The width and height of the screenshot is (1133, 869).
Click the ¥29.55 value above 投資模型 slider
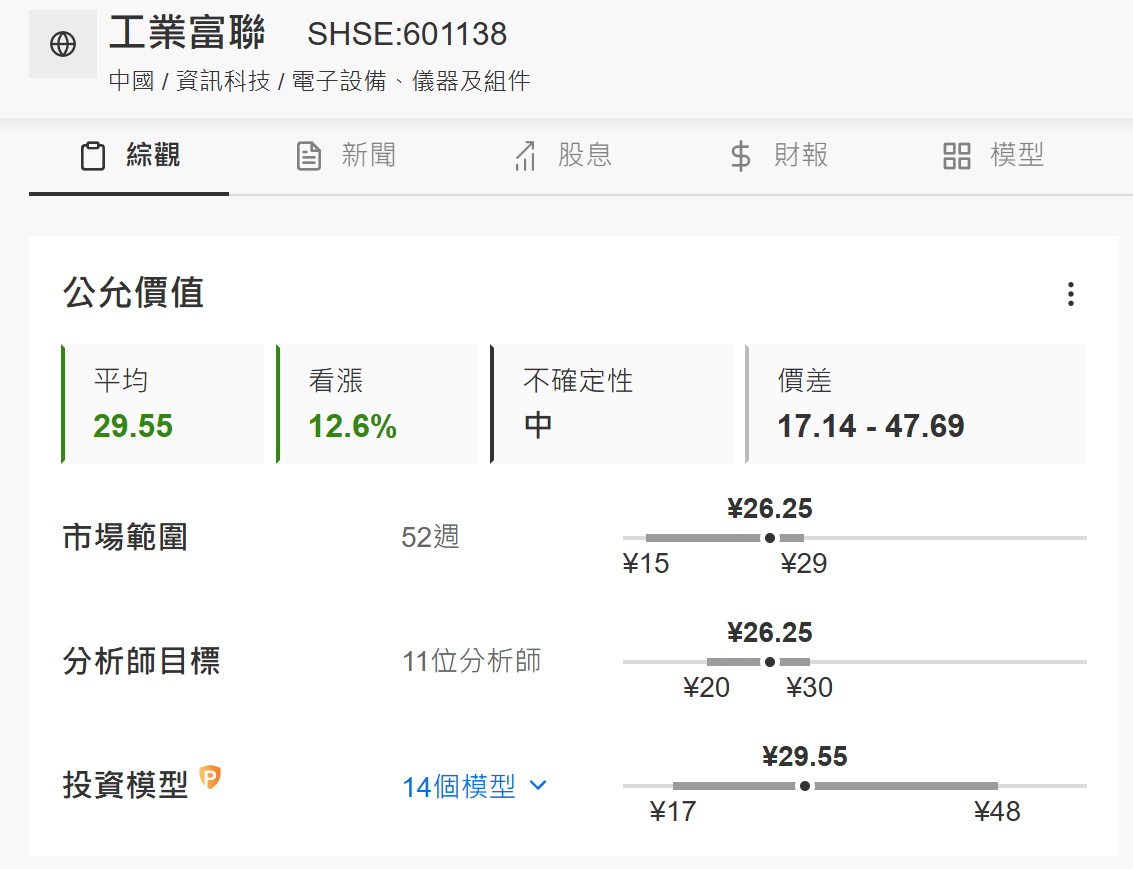[804, 756]
